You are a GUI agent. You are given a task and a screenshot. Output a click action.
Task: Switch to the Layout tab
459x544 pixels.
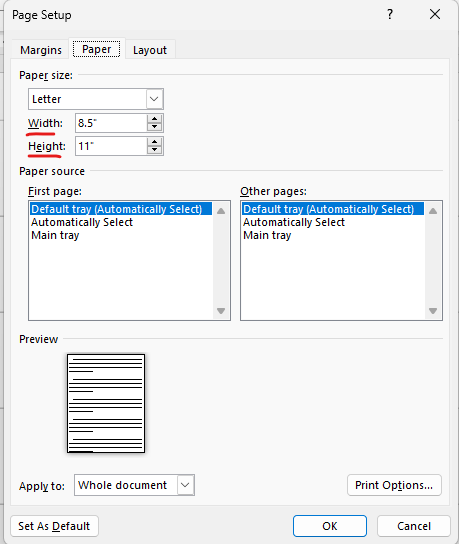point(150,50)
